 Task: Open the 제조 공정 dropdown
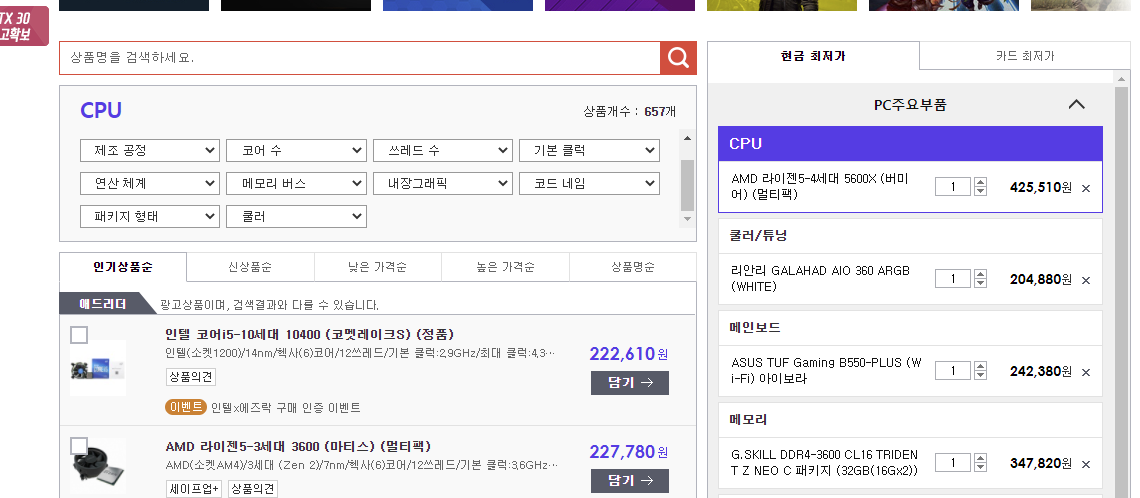[x=149, y=150]
